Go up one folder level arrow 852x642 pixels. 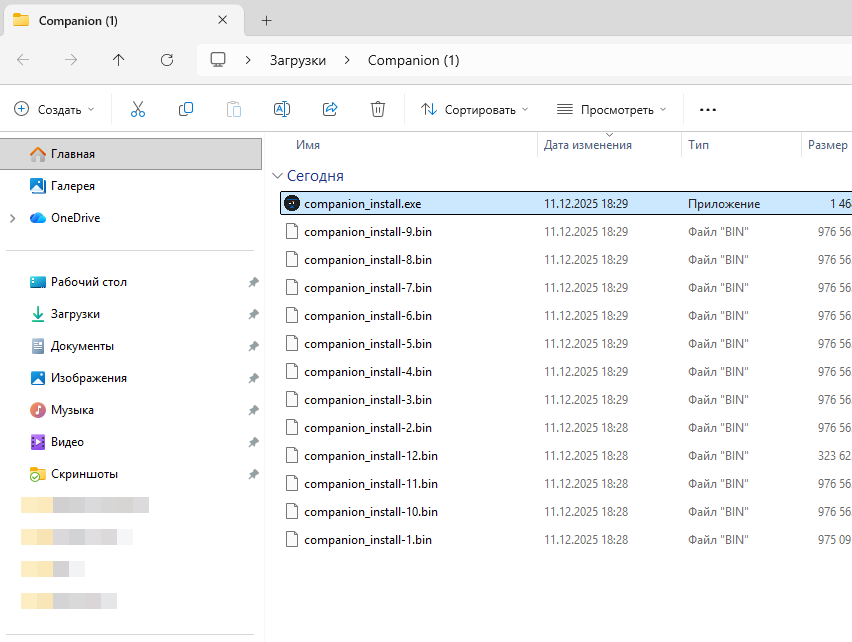click(119, 60)
